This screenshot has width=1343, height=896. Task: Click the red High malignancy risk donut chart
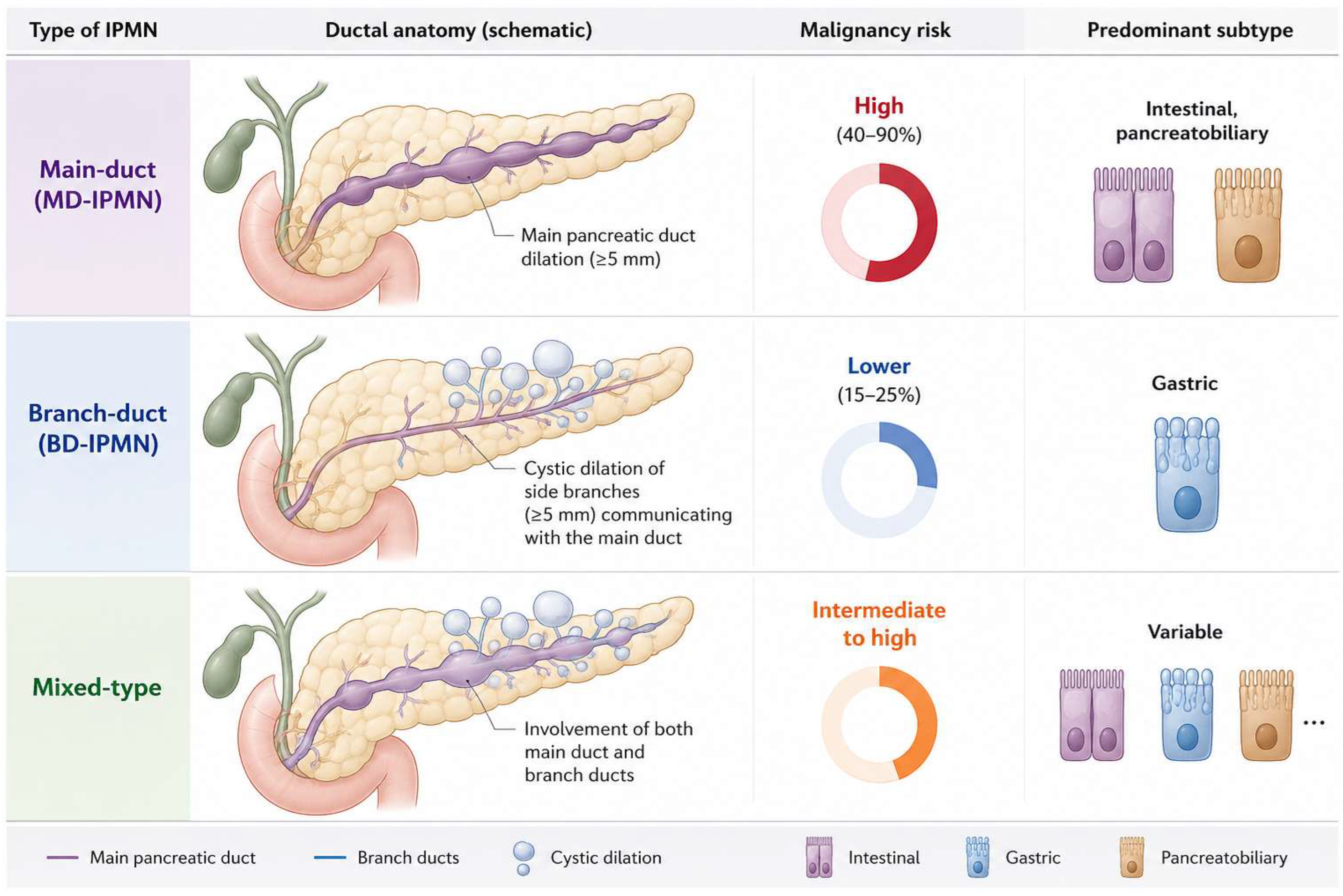click(879, 222)
